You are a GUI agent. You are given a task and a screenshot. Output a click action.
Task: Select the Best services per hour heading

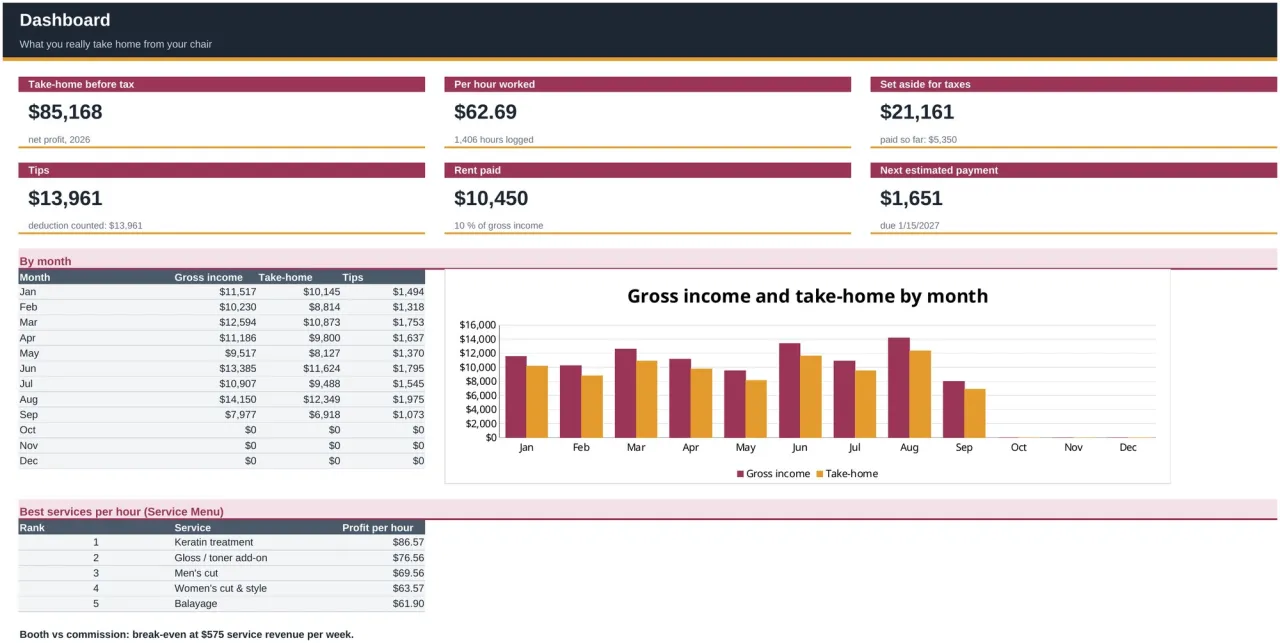122,512
